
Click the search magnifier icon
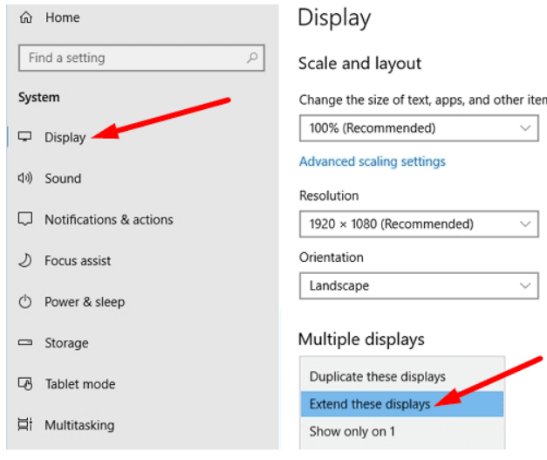[x=252, y=58]
